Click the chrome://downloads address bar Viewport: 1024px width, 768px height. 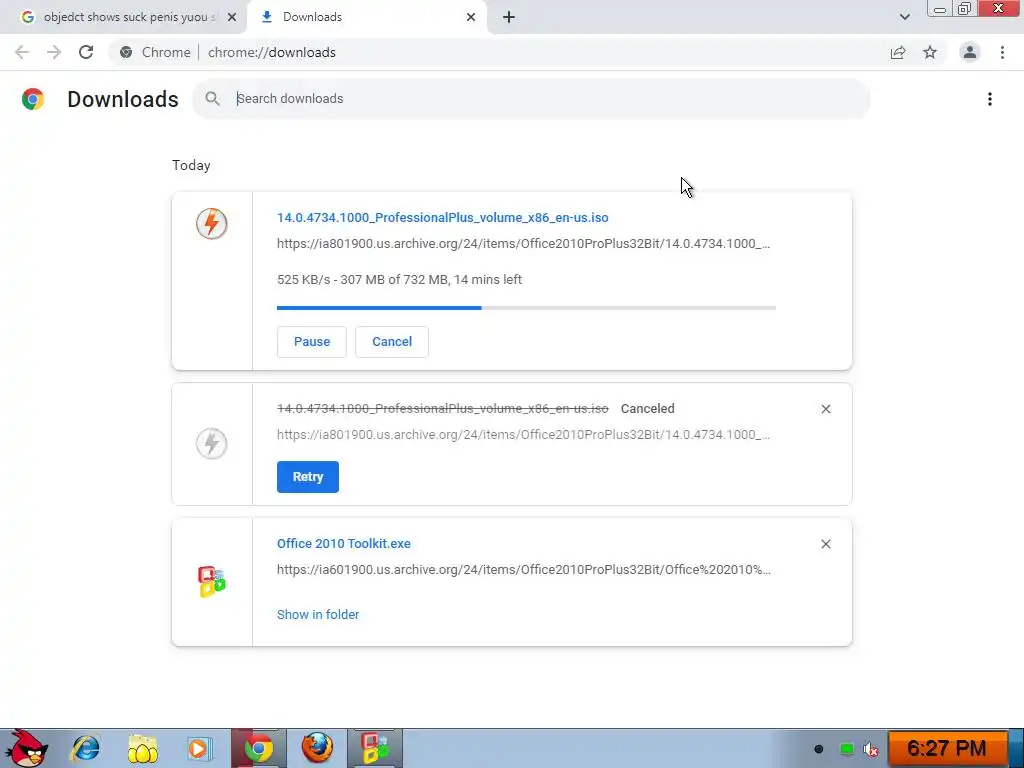tap(496, 52)
